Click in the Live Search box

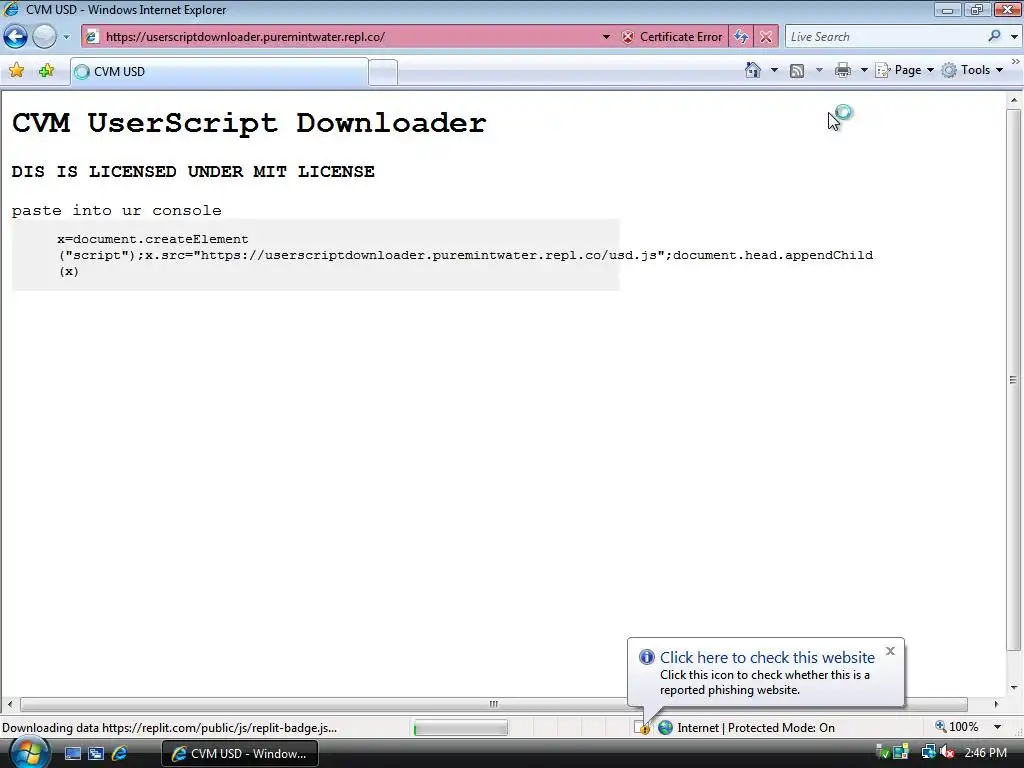tap(885, 37)
